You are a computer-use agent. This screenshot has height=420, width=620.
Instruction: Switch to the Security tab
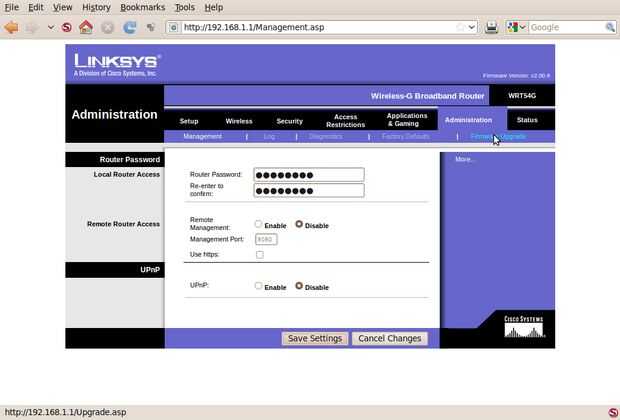[x=289, y=121]
